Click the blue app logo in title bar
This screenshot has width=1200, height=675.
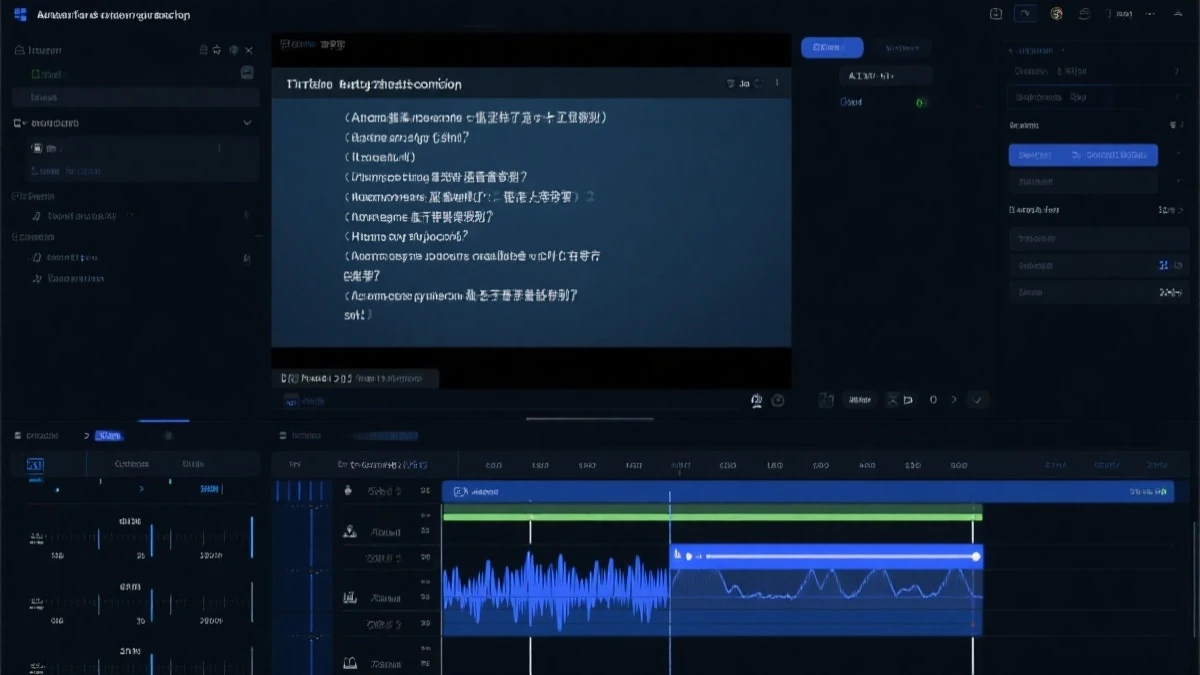click(x=20, y=15)
